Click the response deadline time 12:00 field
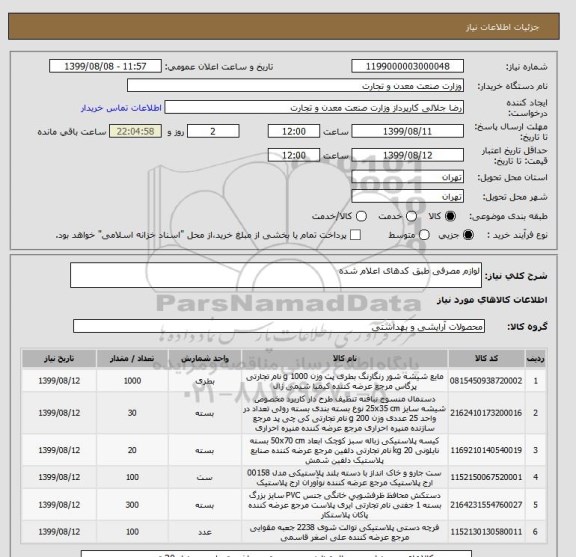Screen dimensions: 576x557 pyautogui.click(x=294, y=131)
